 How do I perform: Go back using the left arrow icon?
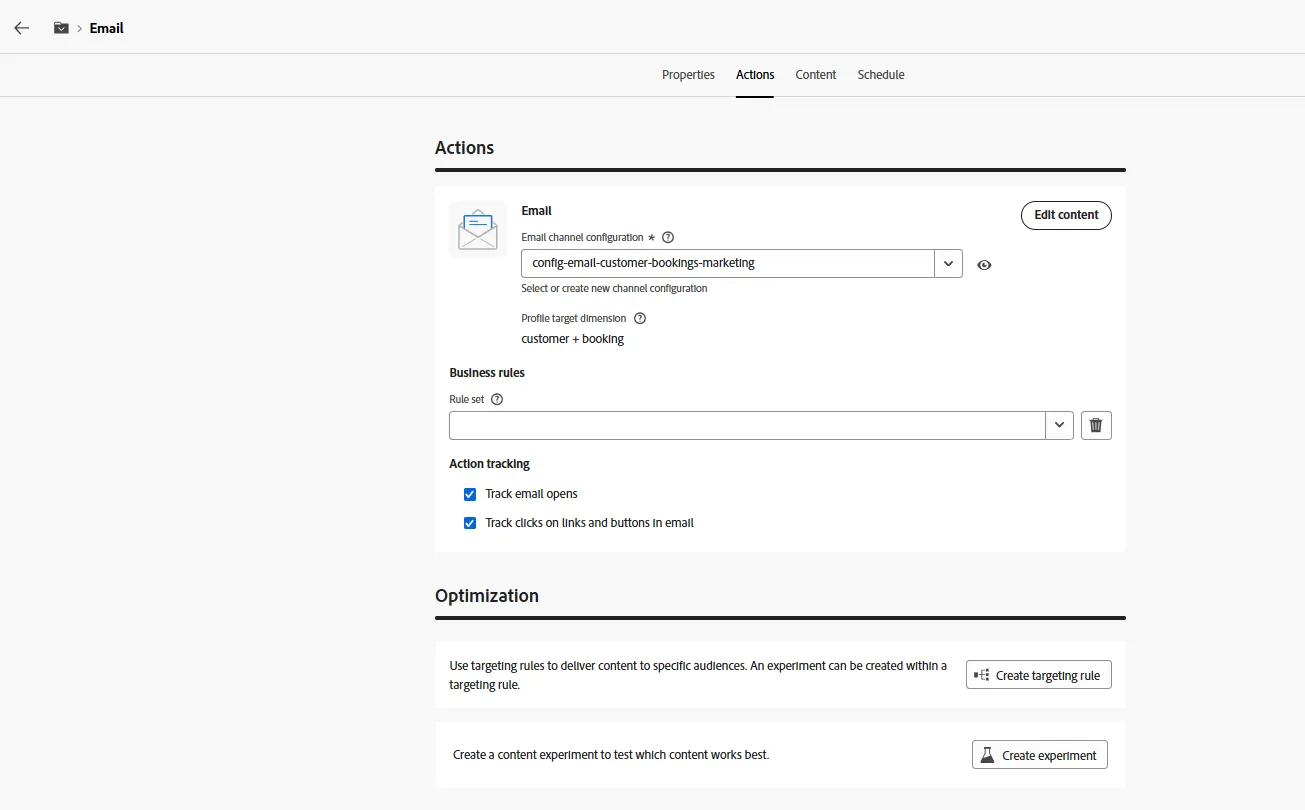pos(22,28)
